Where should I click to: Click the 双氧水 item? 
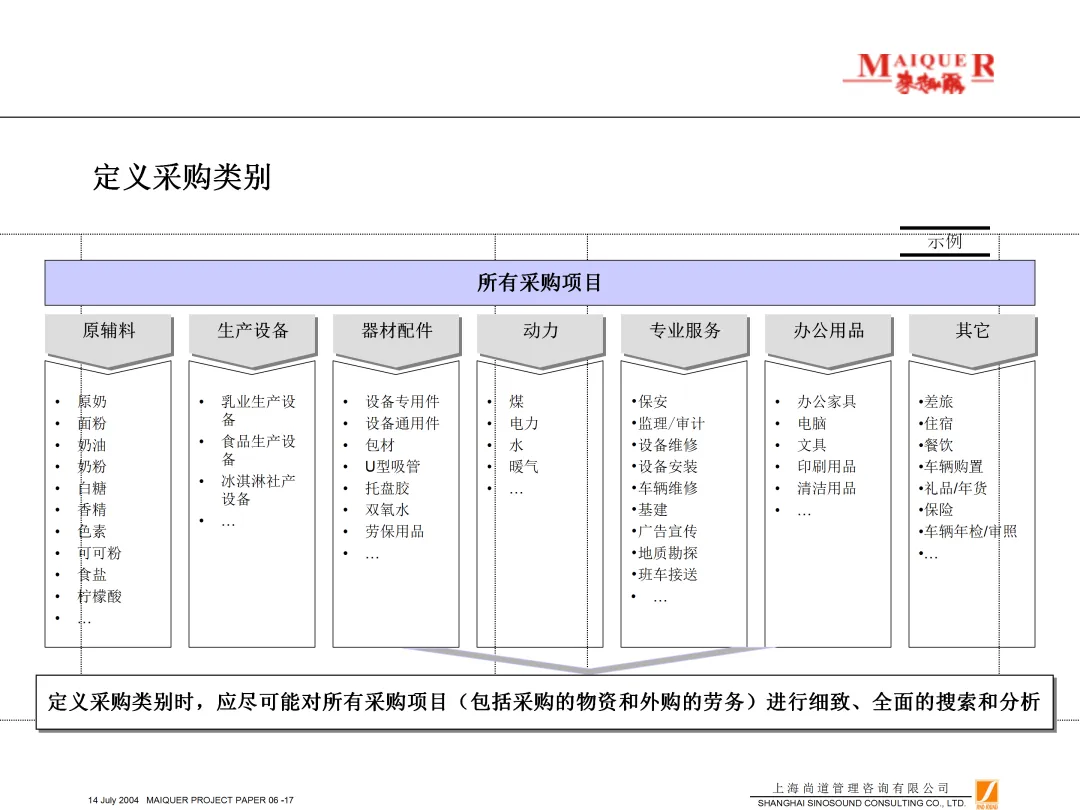click(x=387, y=510)
